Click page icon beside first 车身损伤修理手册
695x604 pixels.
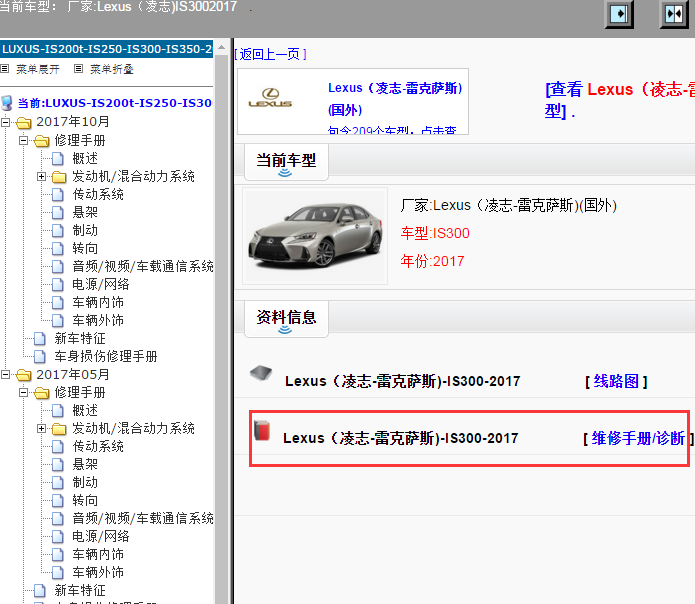40,357
